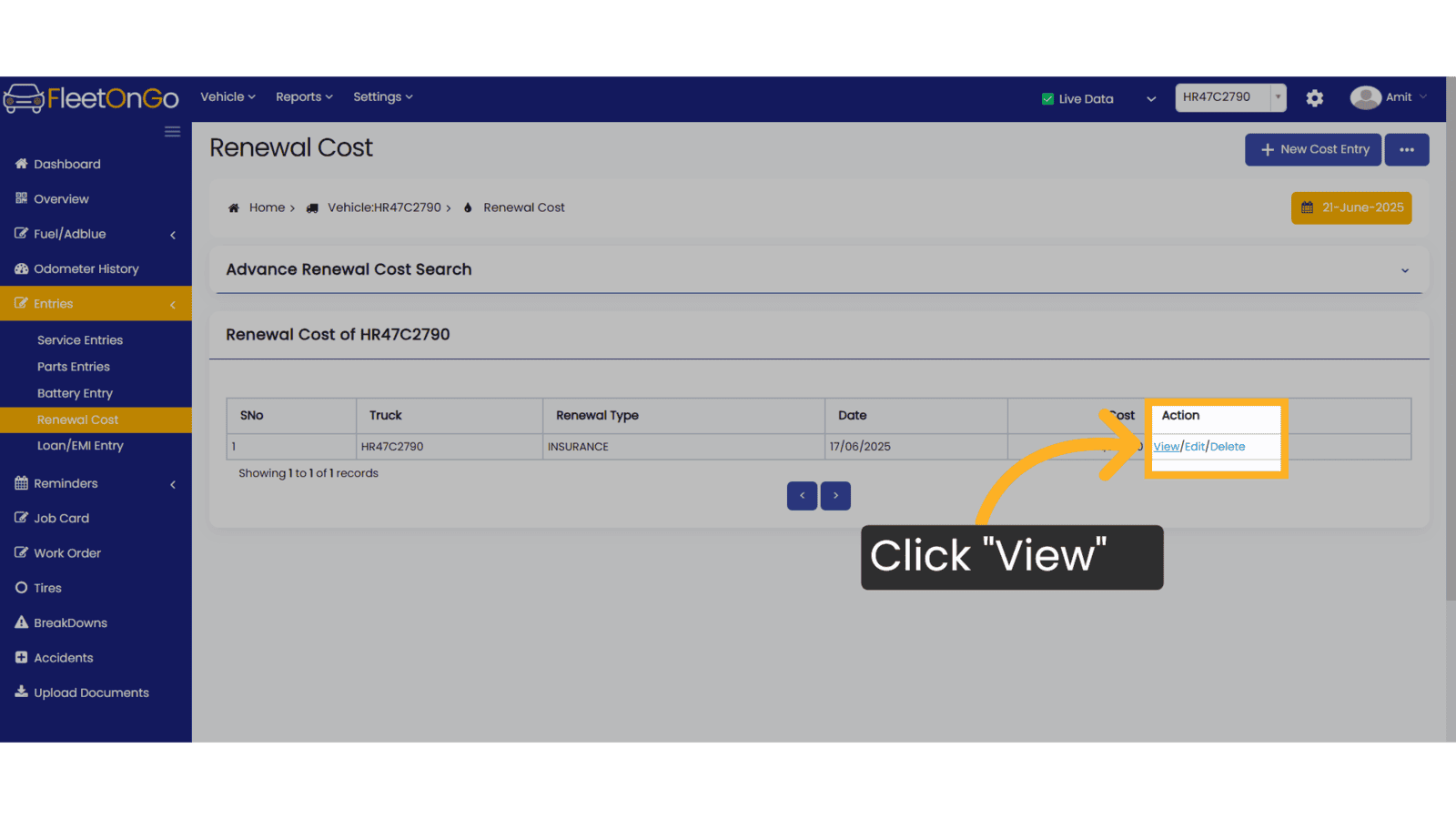Open the Settings dropdown menu
Image resolution: width=1456 pixels, height=819 pixels.
point(382,96)
